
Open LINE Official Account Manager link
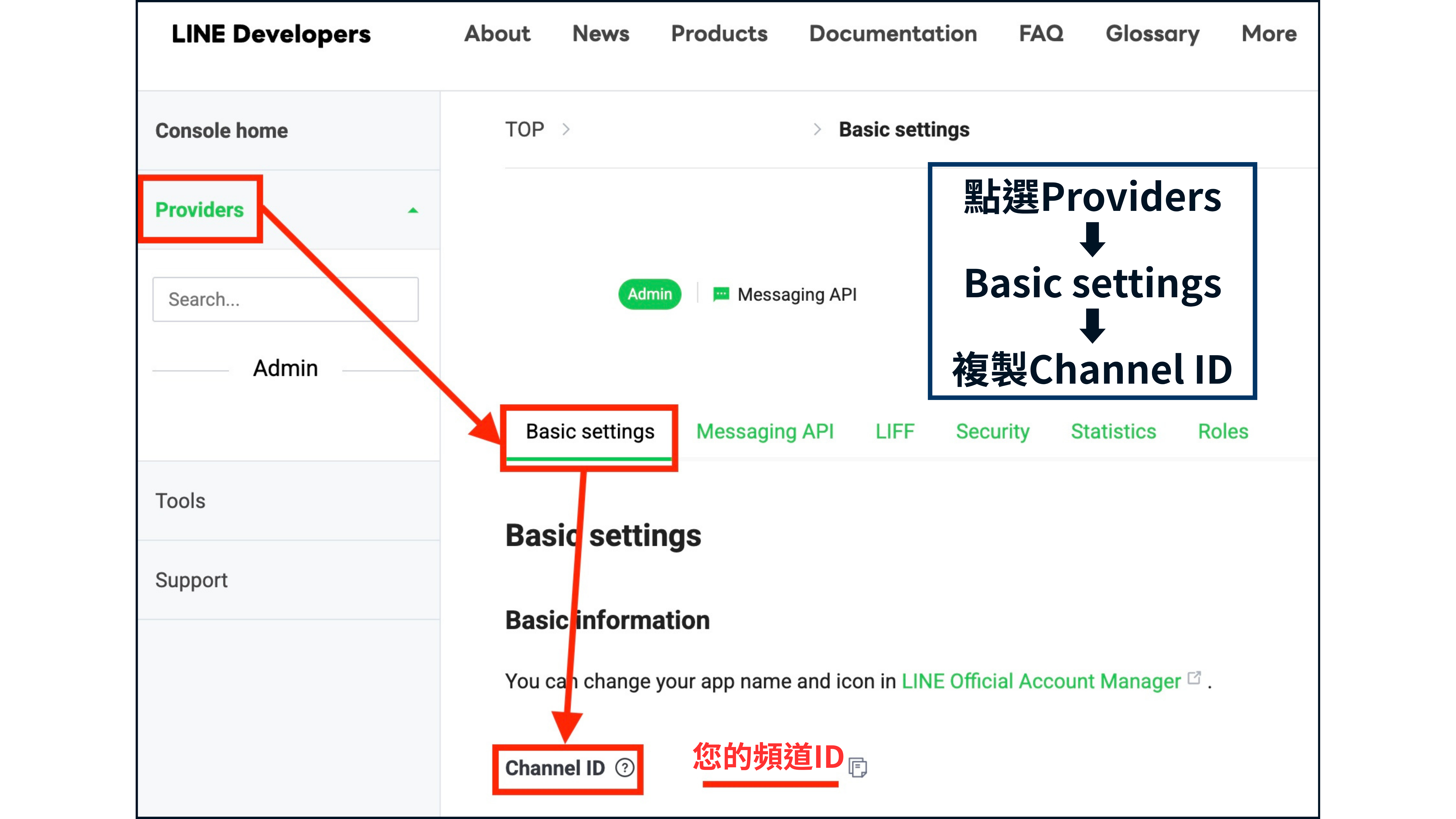pyautogui.click(x=1041, y=681)
